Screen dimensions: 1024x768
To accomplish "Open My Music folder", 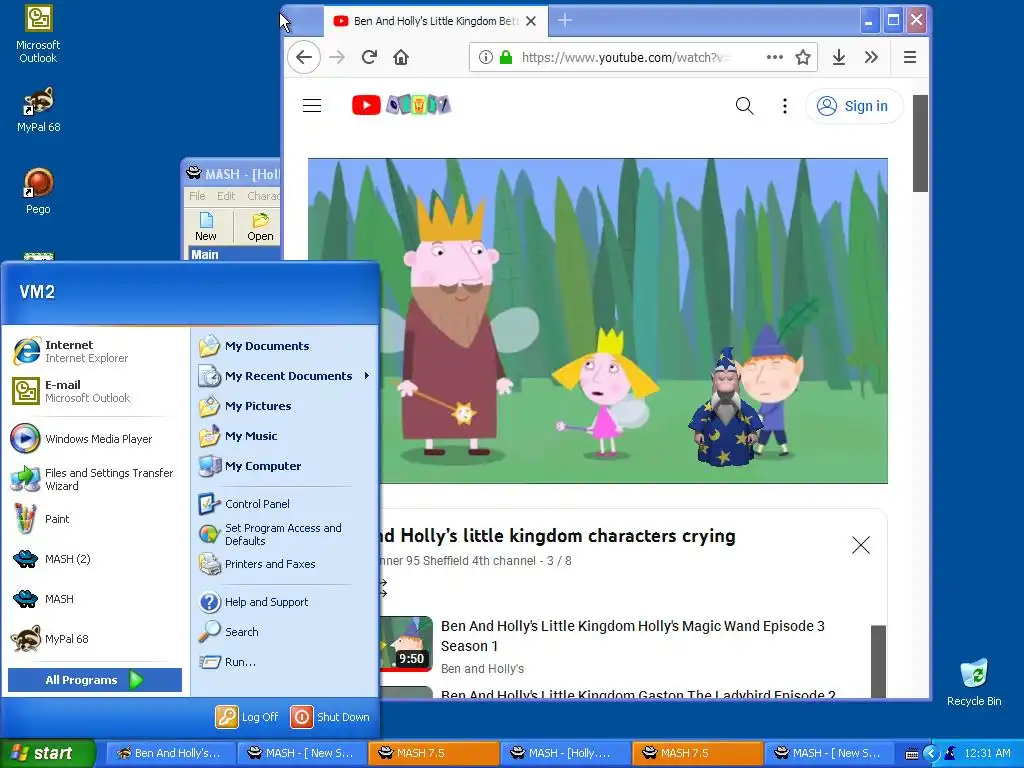I will click(x=285, y=436).
